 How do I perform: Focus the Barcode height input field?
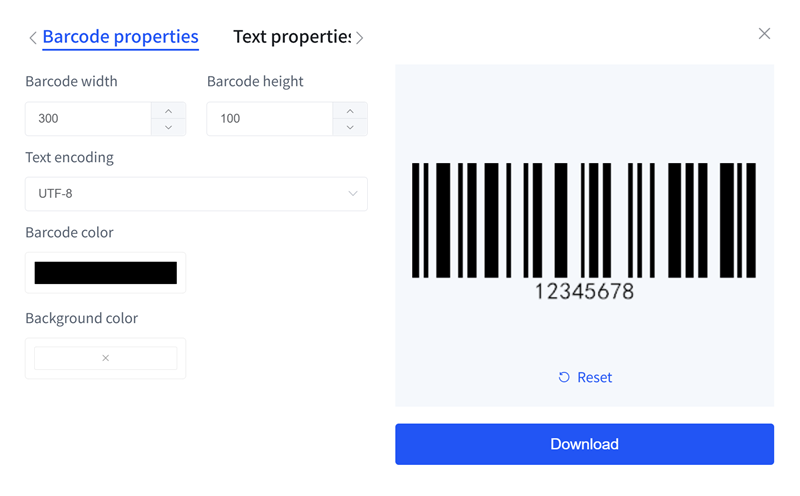click(269, 119)
